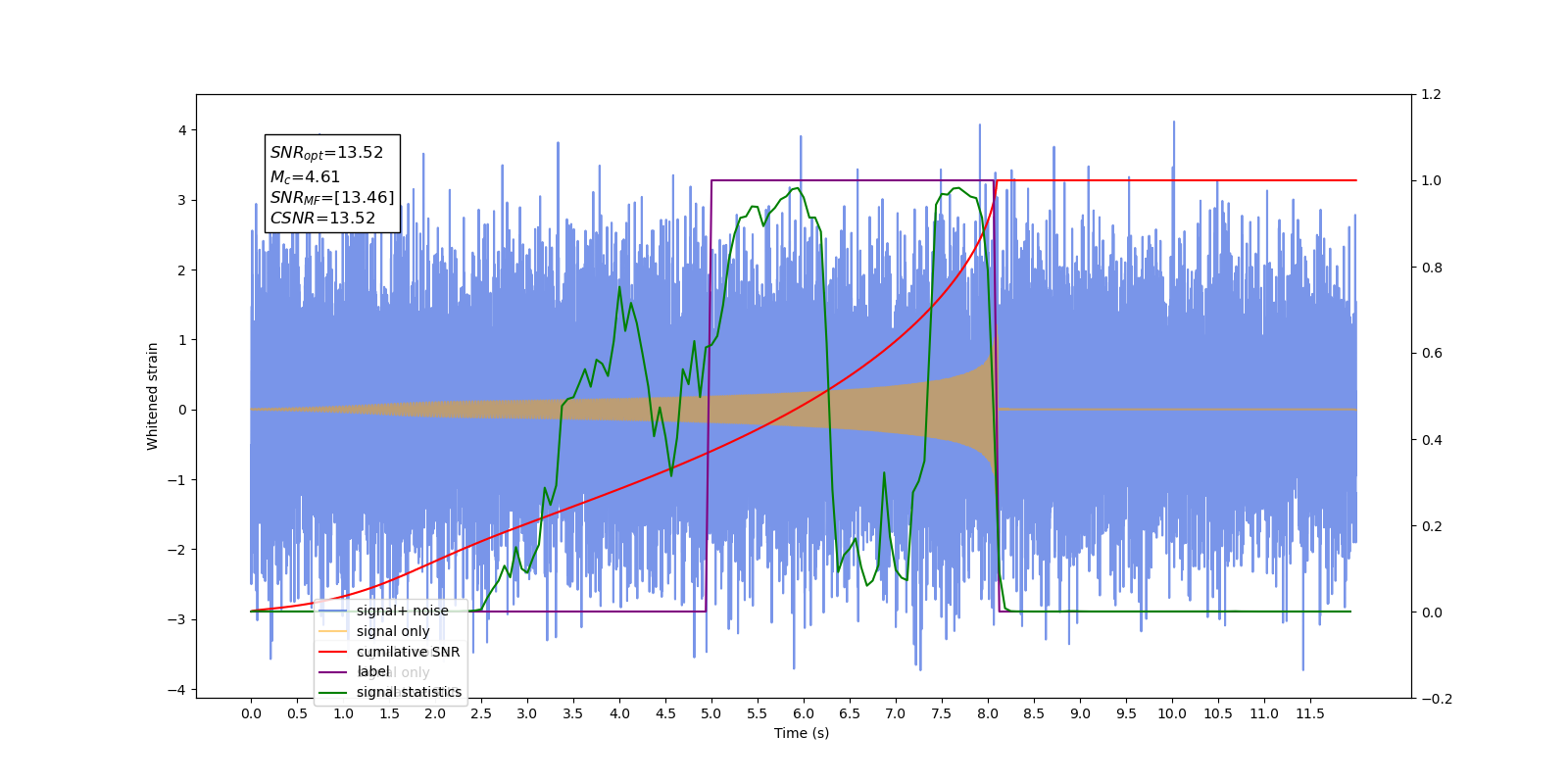Image resolution: width=1568 pixels, height=784 pixels.
Task: Click the left y-axis tick label −4
Action: [x=177, y=690]
